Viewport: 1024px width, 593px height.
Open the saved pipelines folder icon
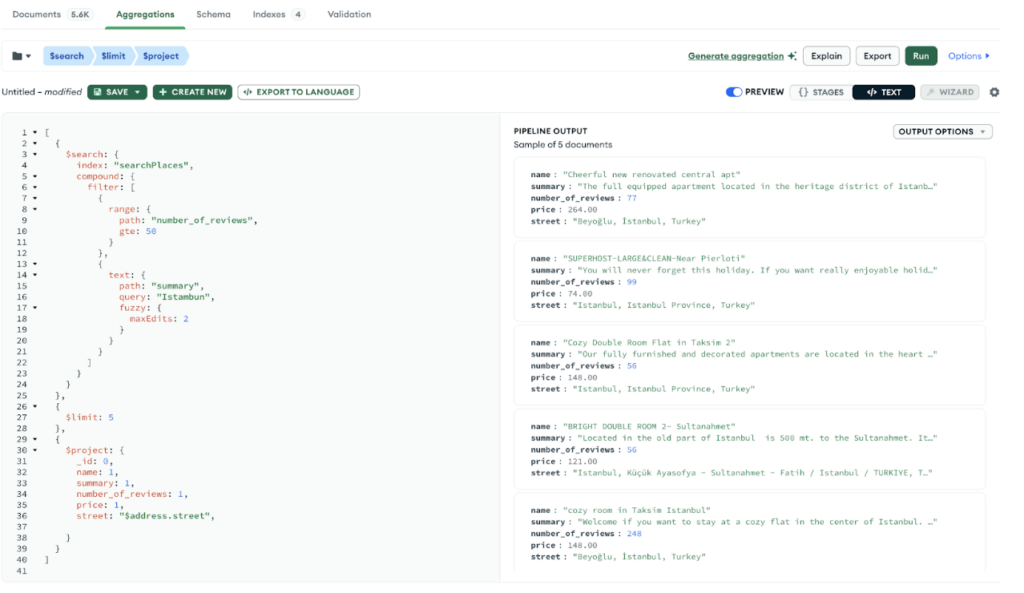pyautogui.click(x=21, y=56)
